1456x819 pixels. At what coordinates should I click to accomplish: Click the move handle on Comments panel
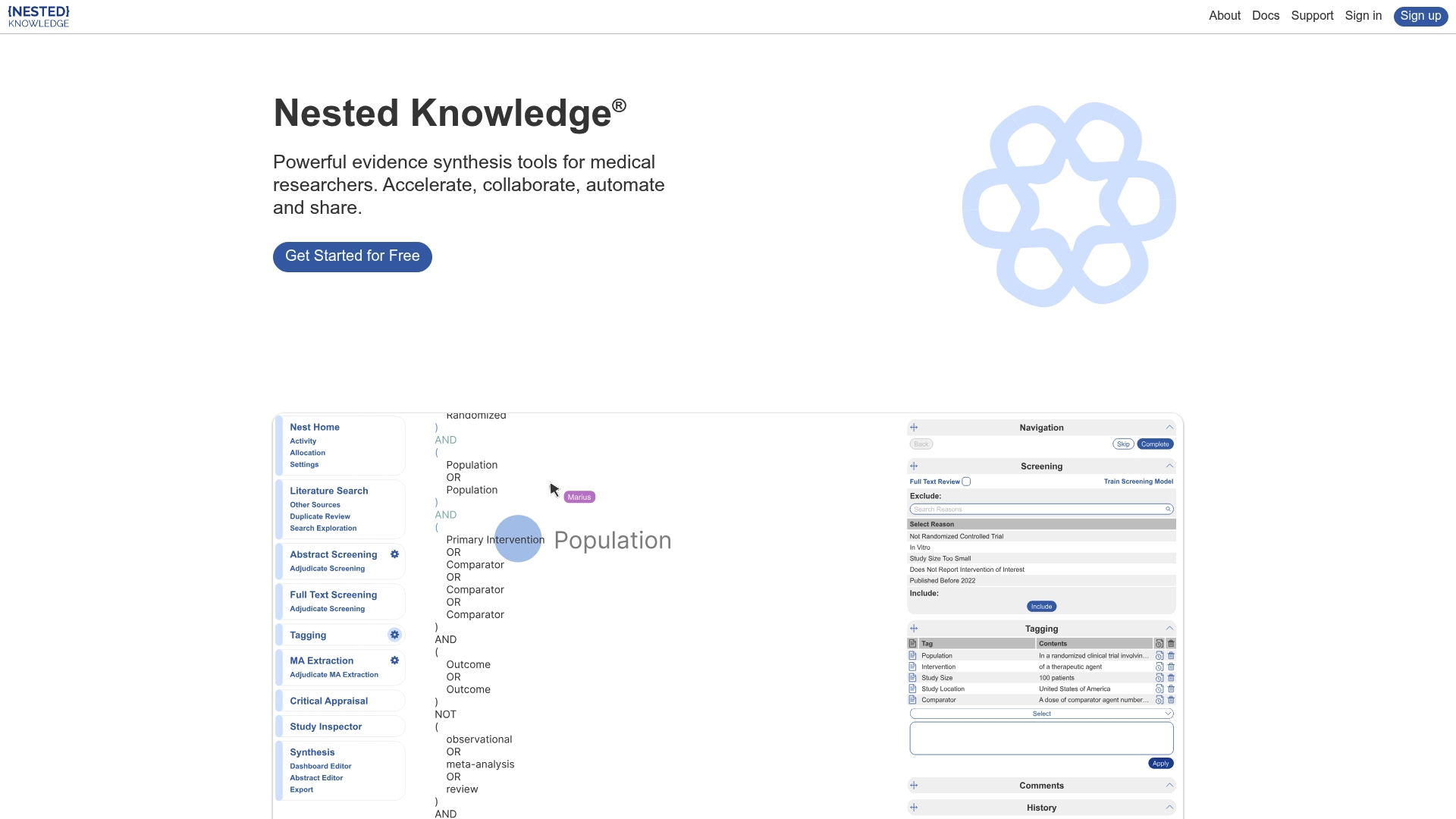[914, 786]
